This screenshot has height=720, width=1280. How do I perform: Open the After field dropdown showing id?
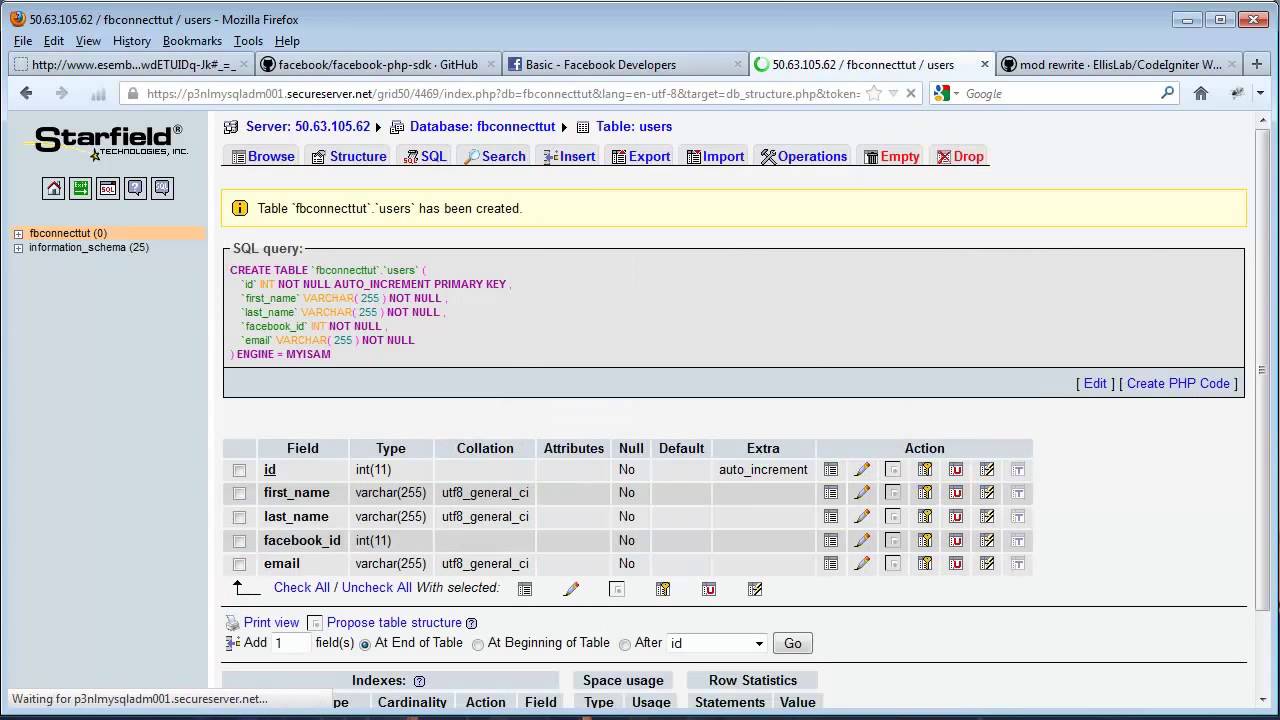click(x=717, y=643)
